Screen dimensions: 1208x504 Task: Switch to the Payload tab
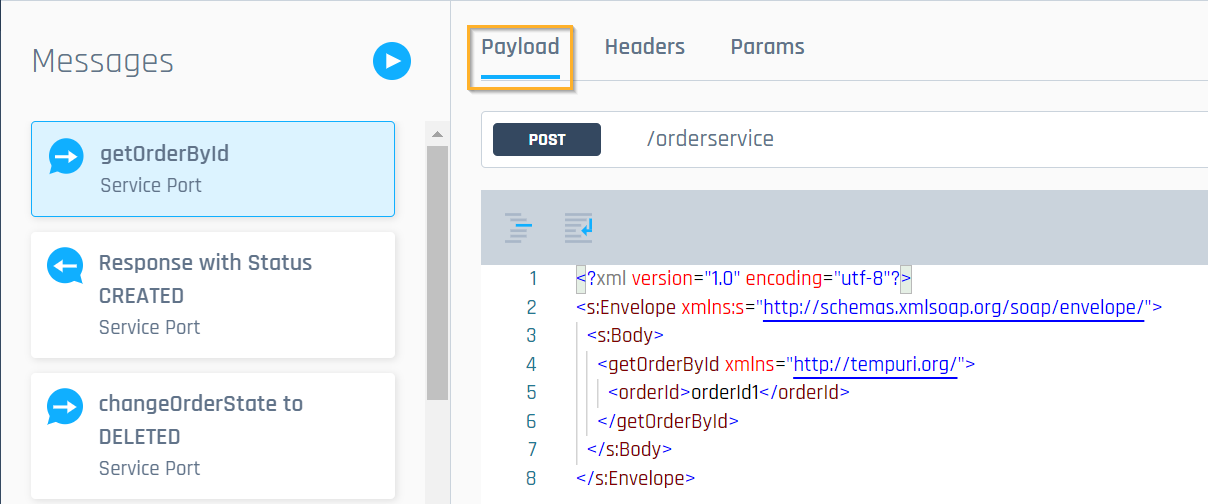(520, 47)
